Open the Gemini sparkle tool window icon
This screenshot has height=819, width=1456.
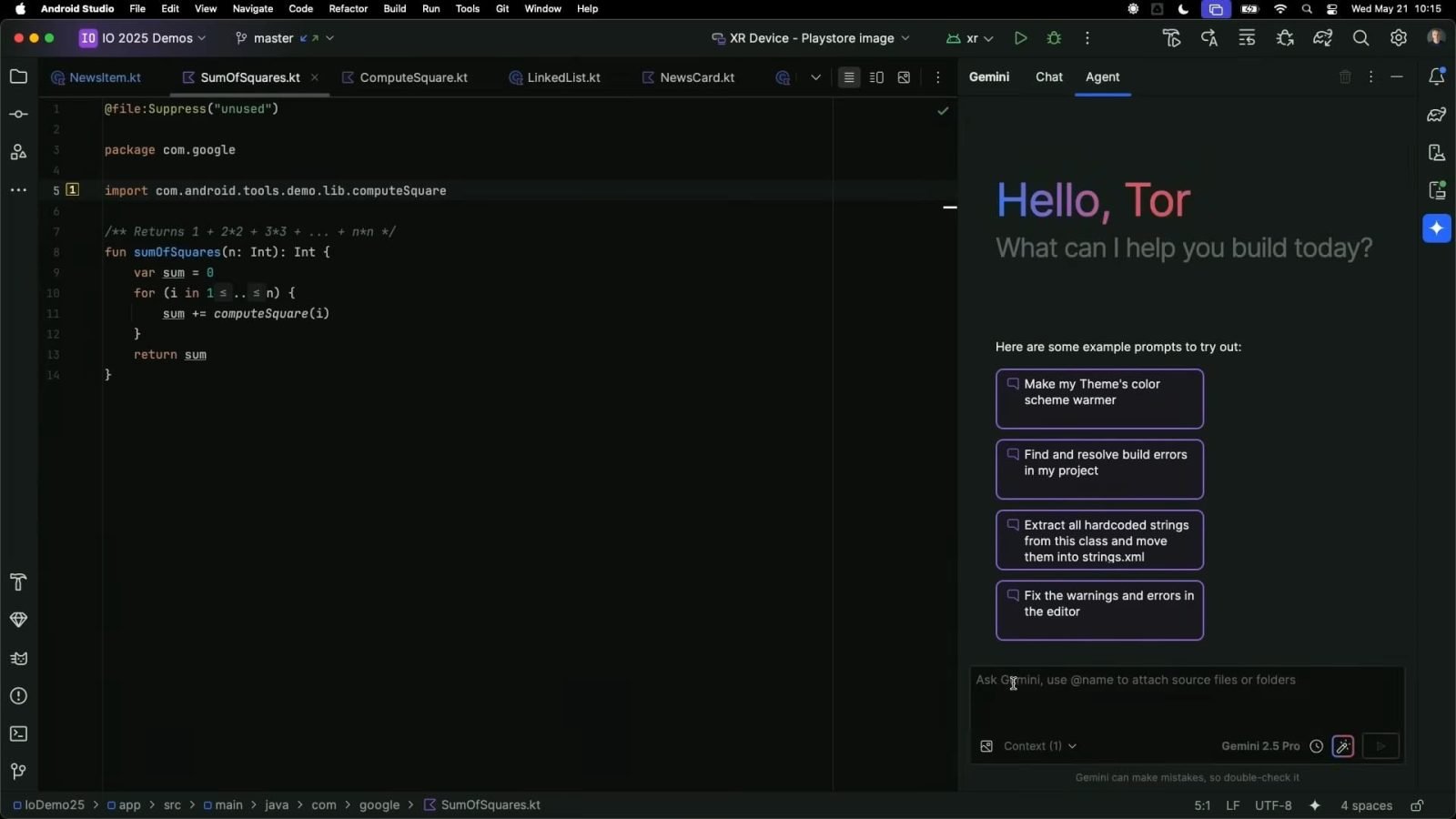tap(1437, 228)
